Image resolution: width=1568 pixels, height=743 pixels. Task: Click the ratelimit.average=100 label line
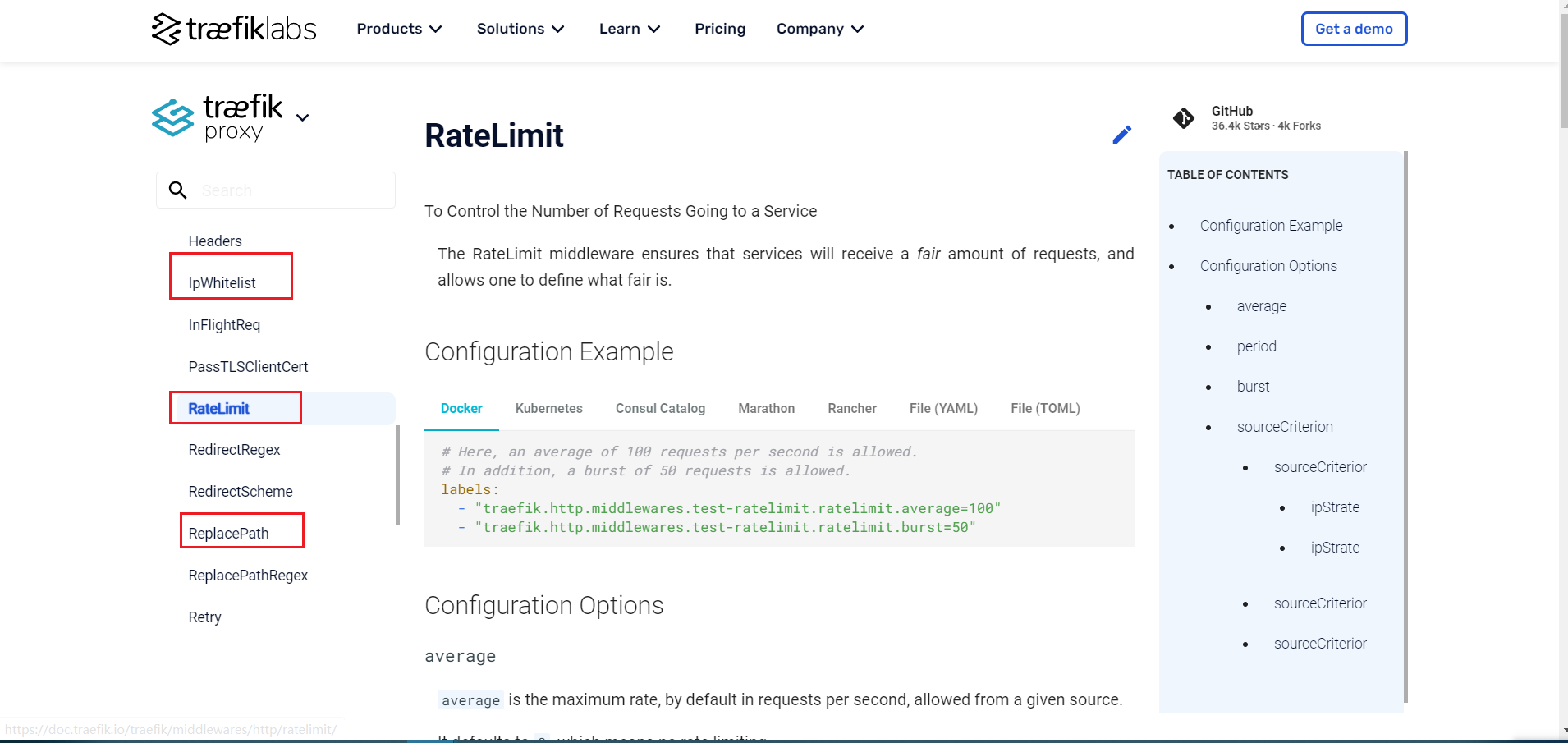coord(736,508)
